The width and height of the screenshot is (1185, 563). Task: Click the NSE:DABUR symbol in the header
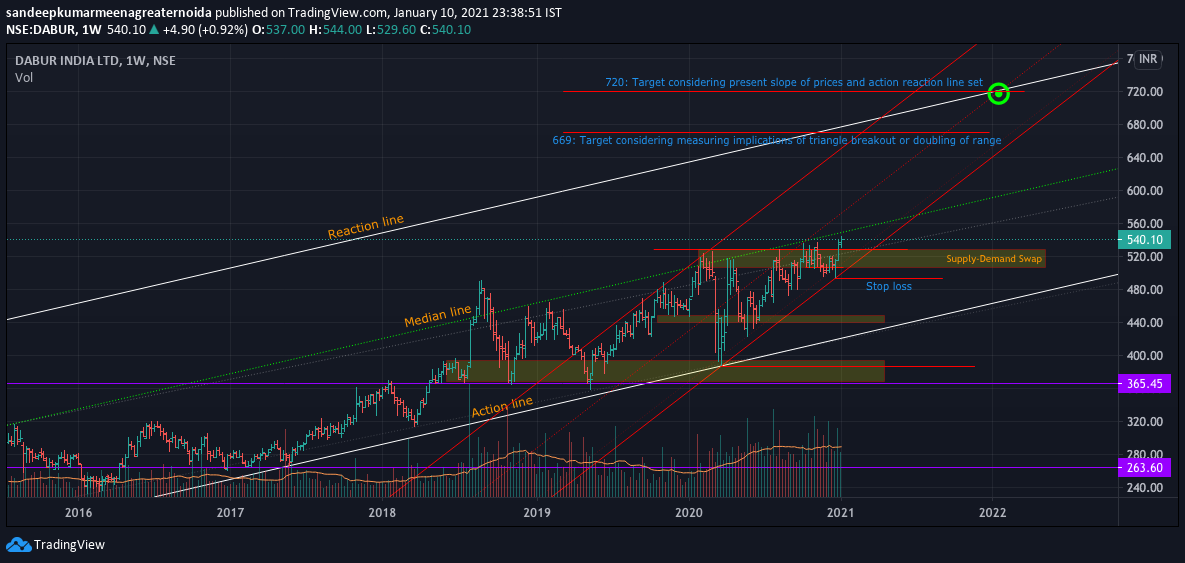tap(38, 29)
